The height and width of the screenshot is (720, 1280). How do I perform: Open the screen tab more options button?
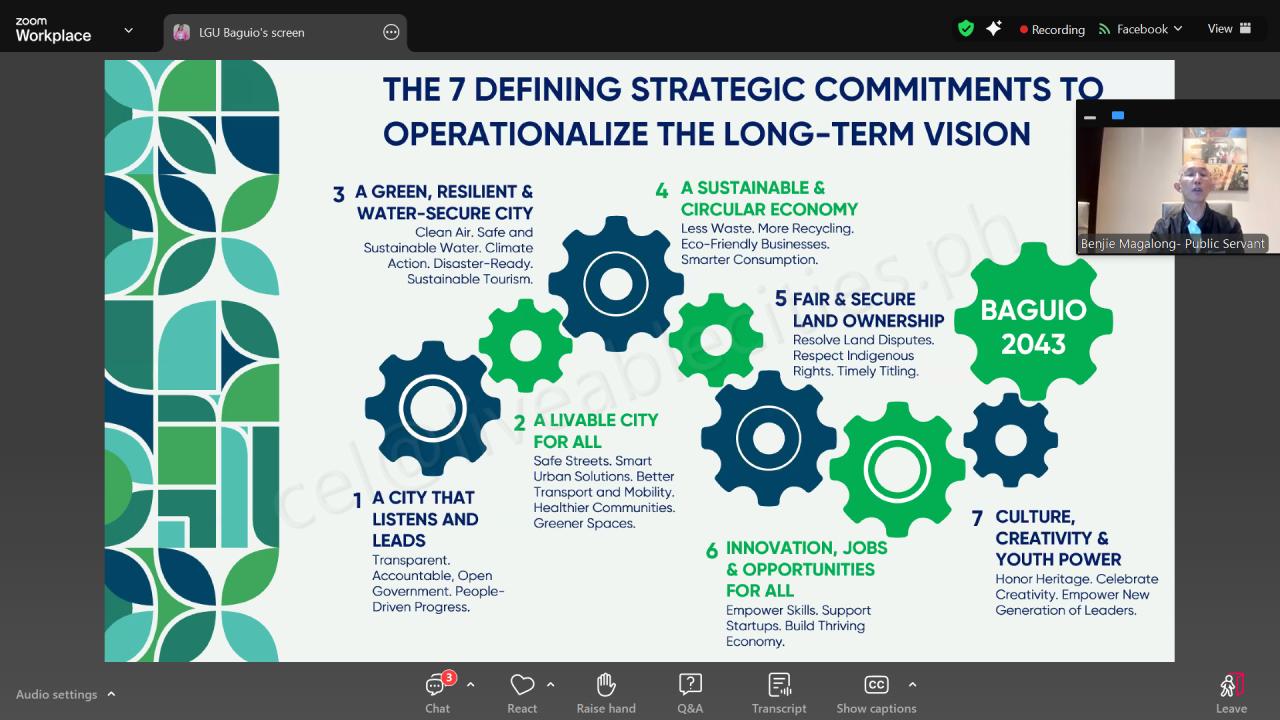tap(391, 32)
